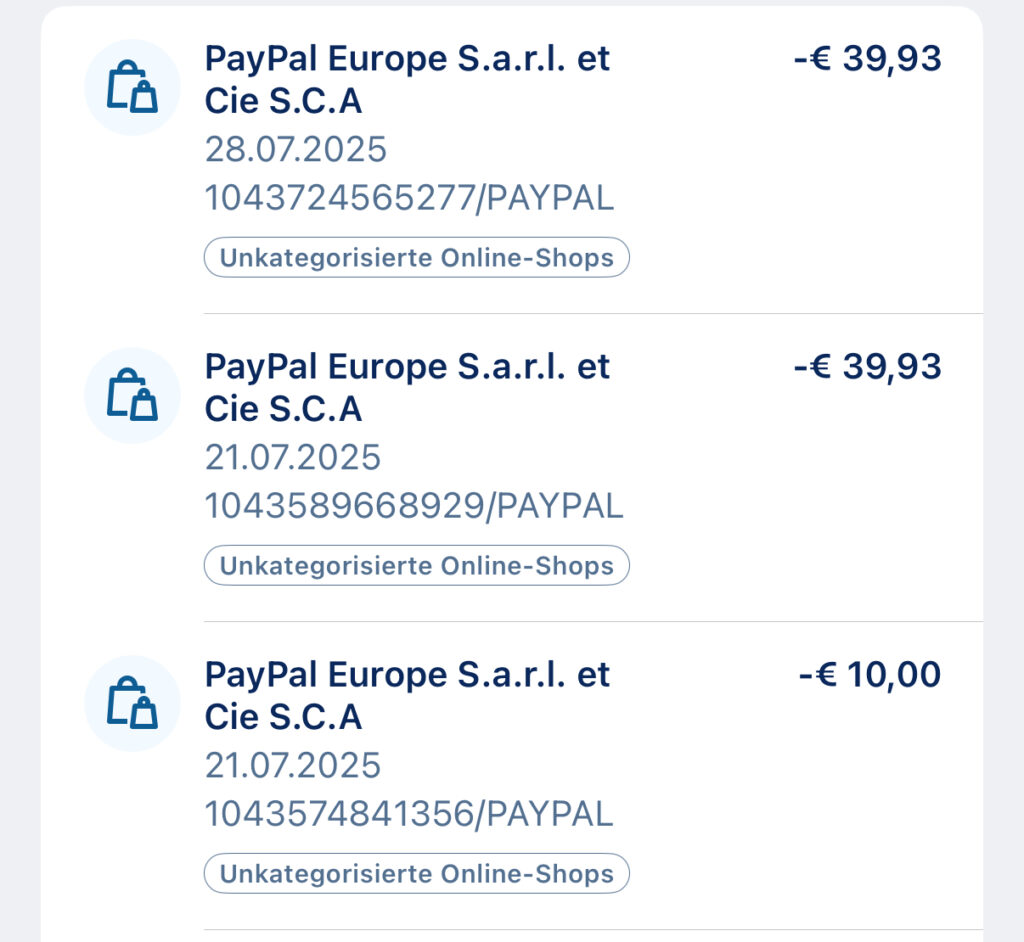Click "Cie S.C.A" text in the 28.07.2025 entry
1024x942 pixels.
click(x=283, y=102)
